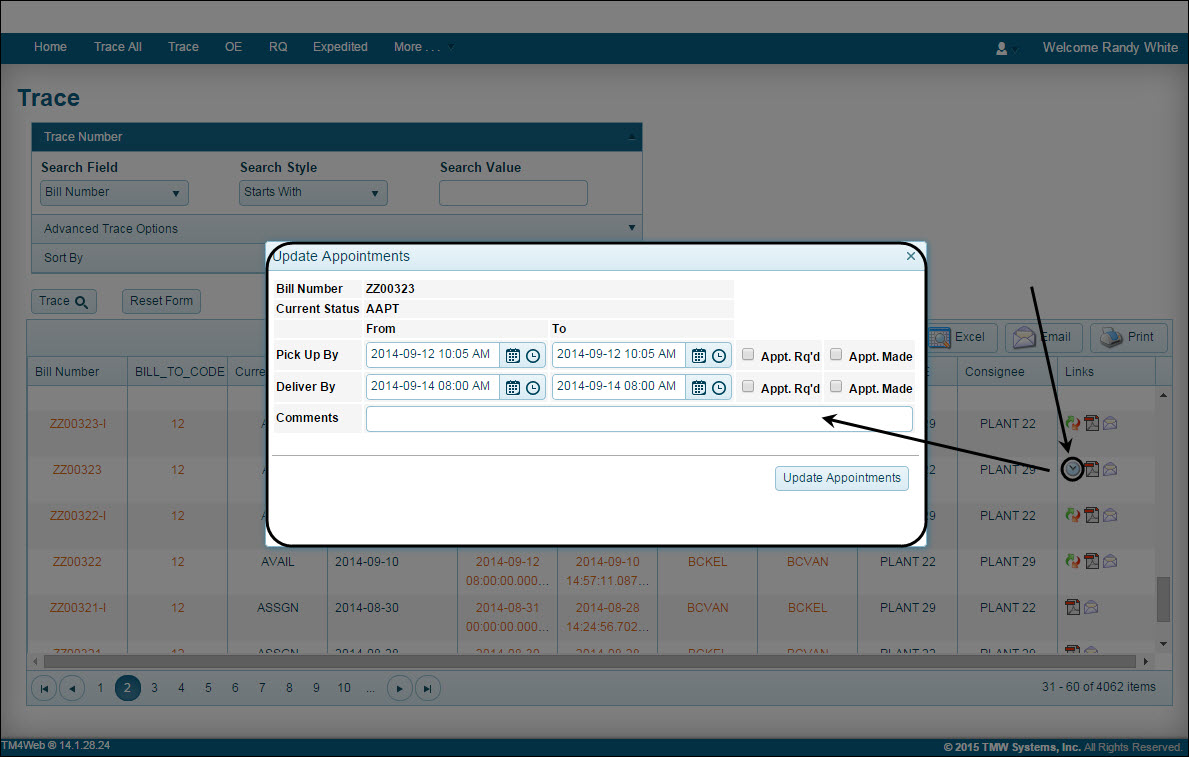Open RQ in navigation bar

point(278,47)
